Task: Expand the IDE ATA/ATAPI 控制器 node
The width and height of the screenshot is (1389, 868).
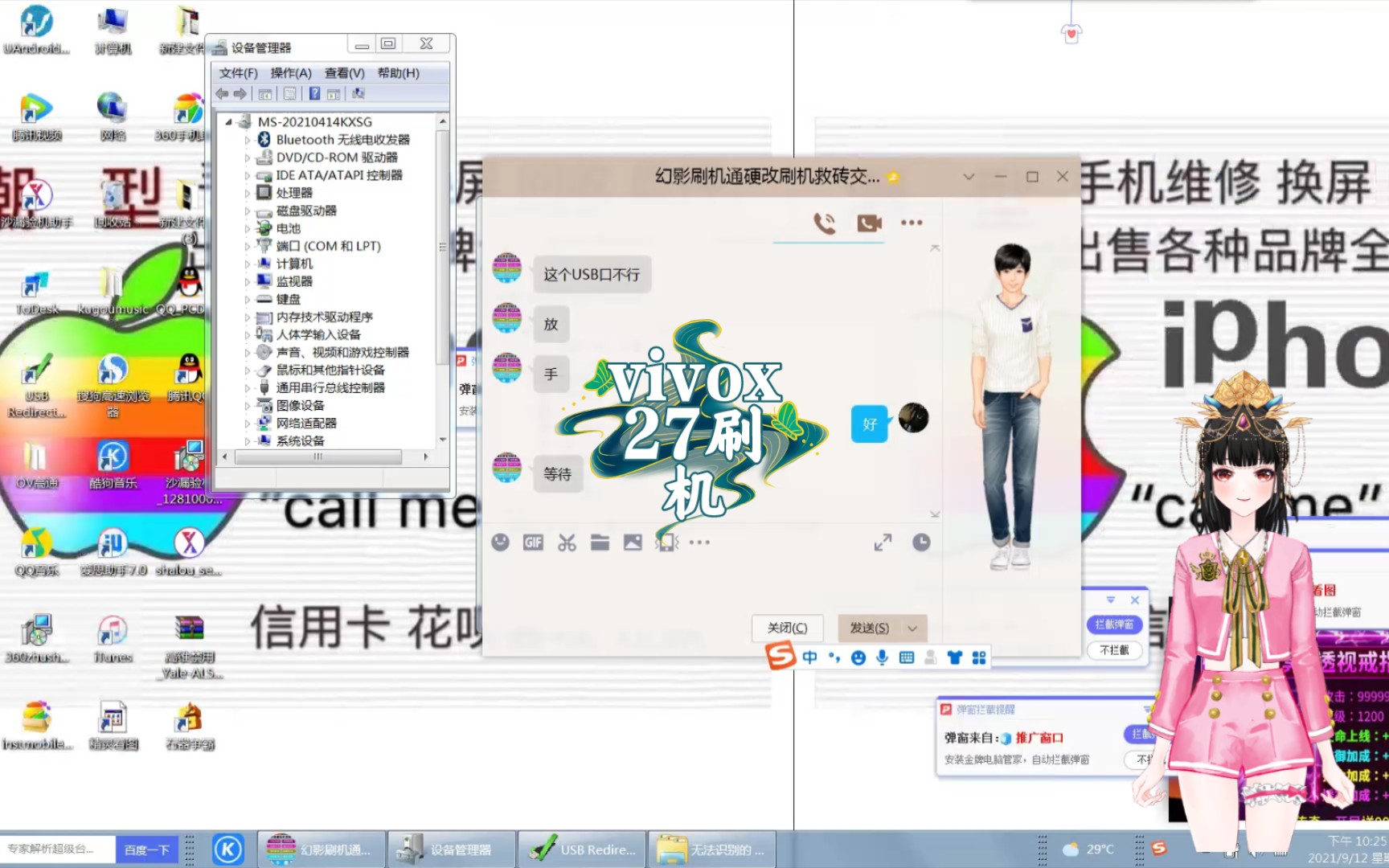Action: click(x=248, y=175)
